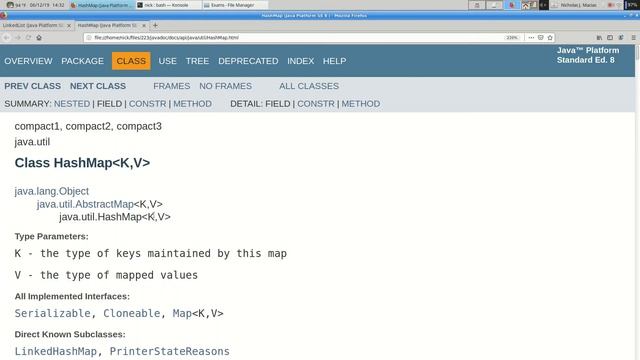
Task: Jump to the CONSTR summary link
Action: [x=147, y=104]
